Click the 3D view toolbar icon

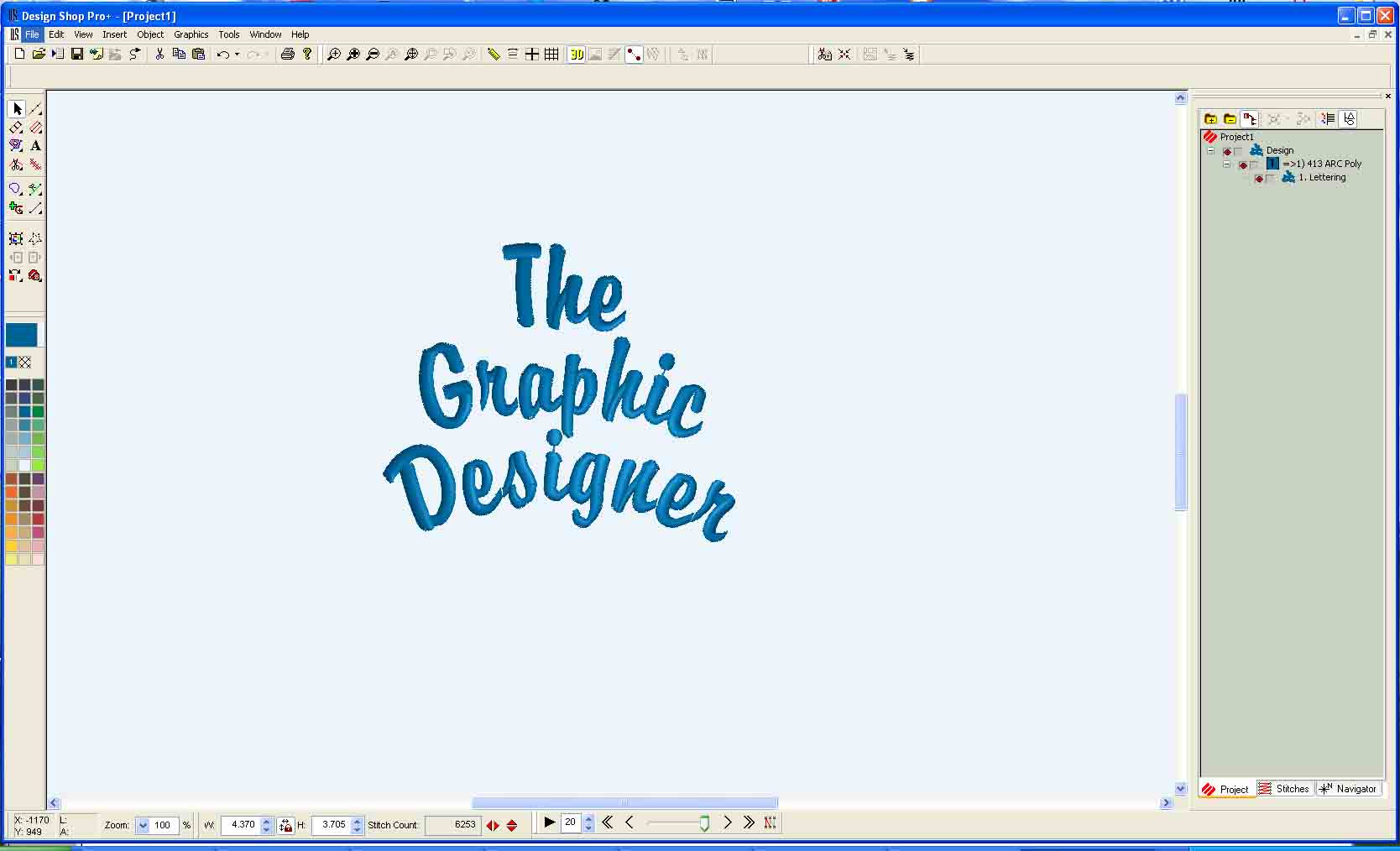coord(576,55)
